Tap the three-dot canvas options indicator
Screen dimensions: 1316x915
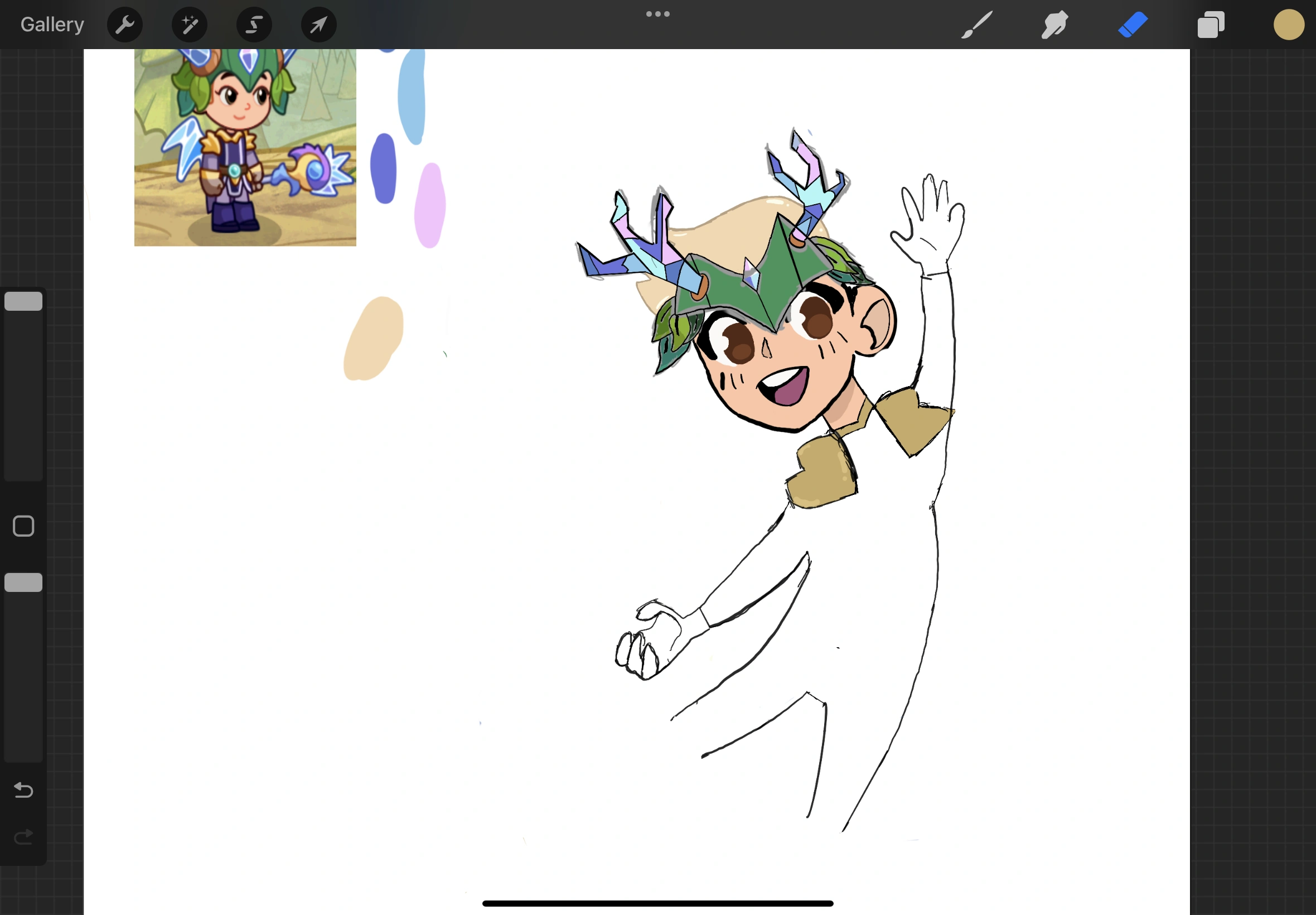click(x=657, y=13)
